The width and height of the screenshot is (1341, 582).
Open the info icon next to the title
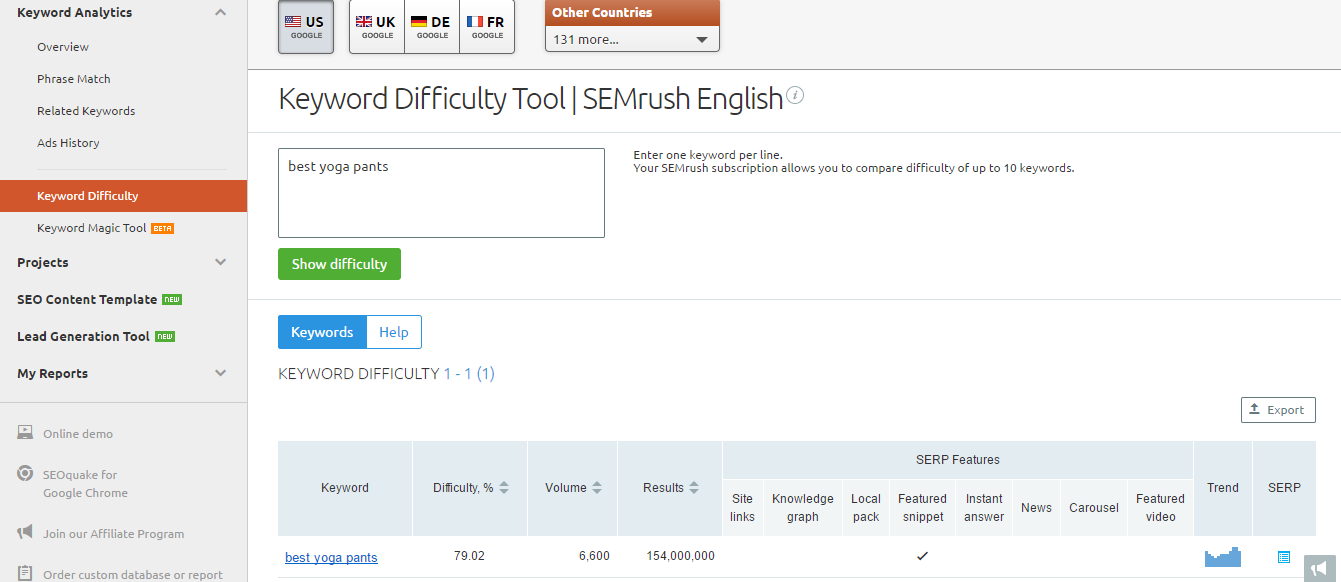795,96
